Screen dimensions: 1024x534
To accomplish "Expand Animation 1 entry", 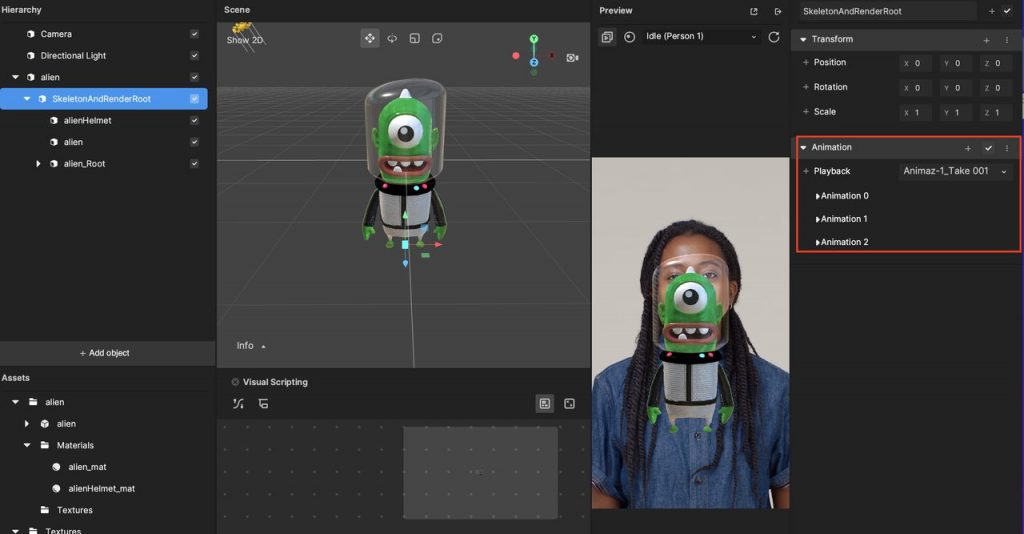I will click(817, 219).
